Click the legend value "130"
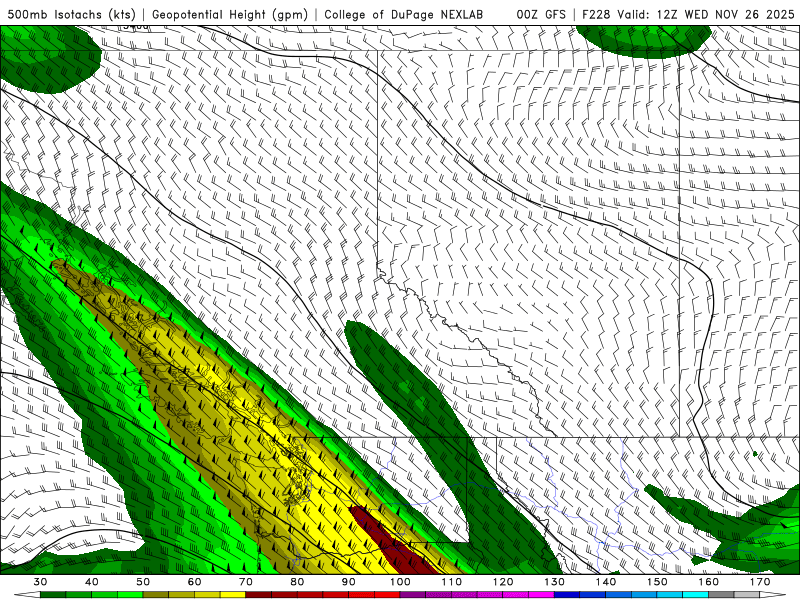 [555, 582]
